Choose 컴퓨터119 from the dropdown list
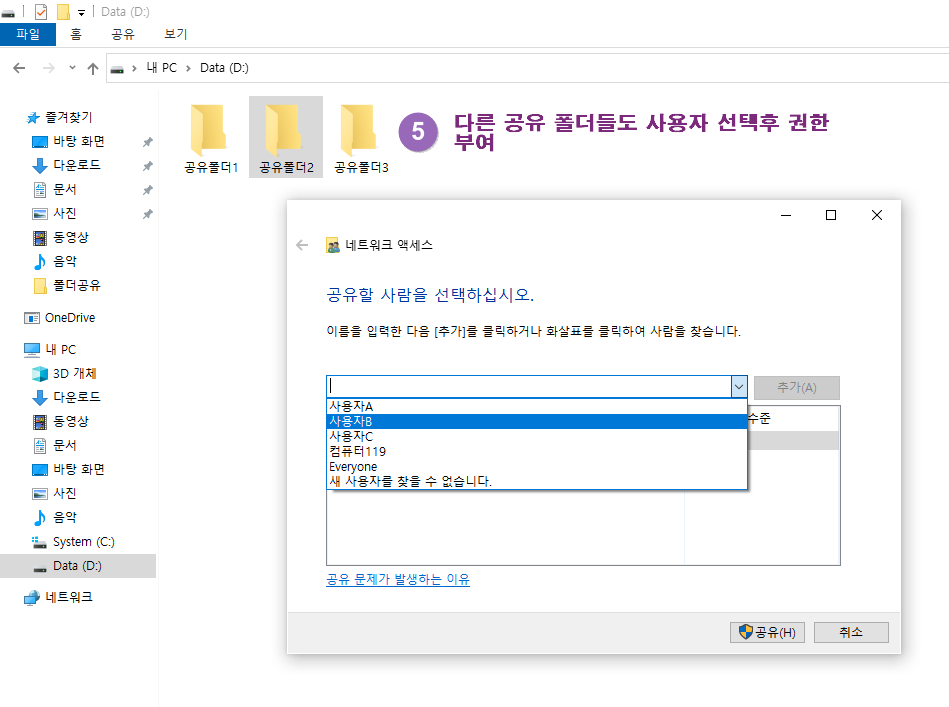The height and width of the screenshot is (707, 949). [537, 452]
